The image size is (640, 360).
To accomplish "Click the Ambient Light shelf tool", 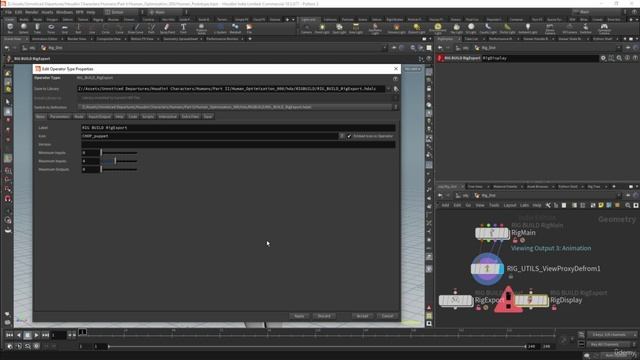I will pyautogui.click(x=527, y=28).
